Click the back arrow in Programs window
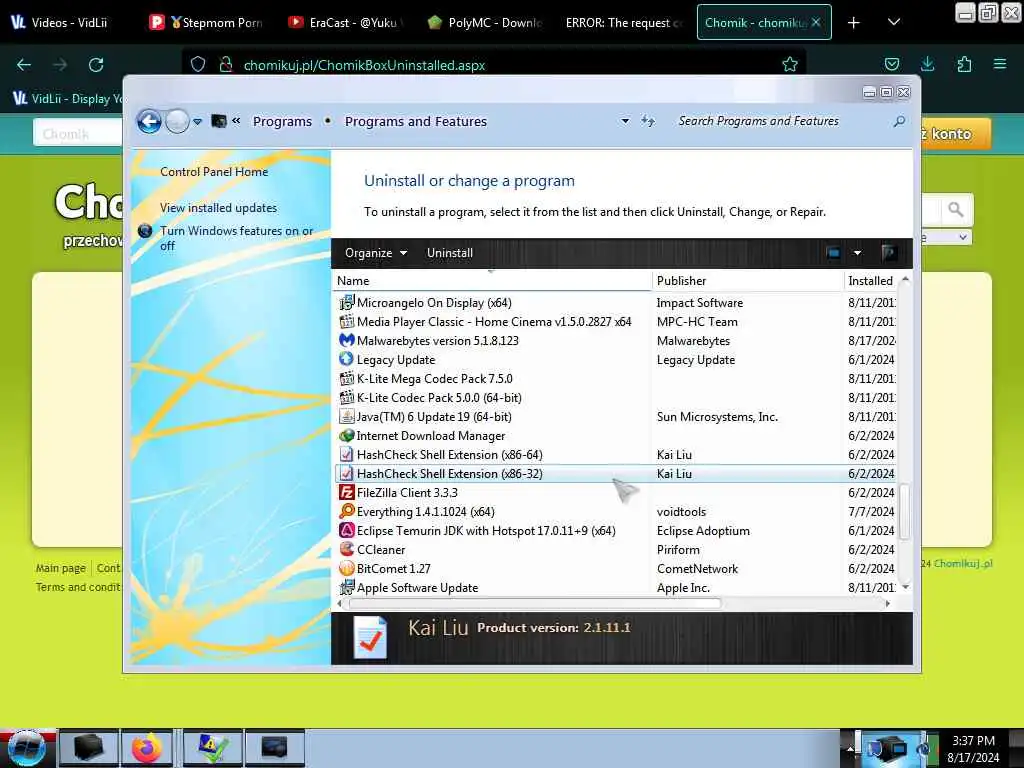 point(149,121)
